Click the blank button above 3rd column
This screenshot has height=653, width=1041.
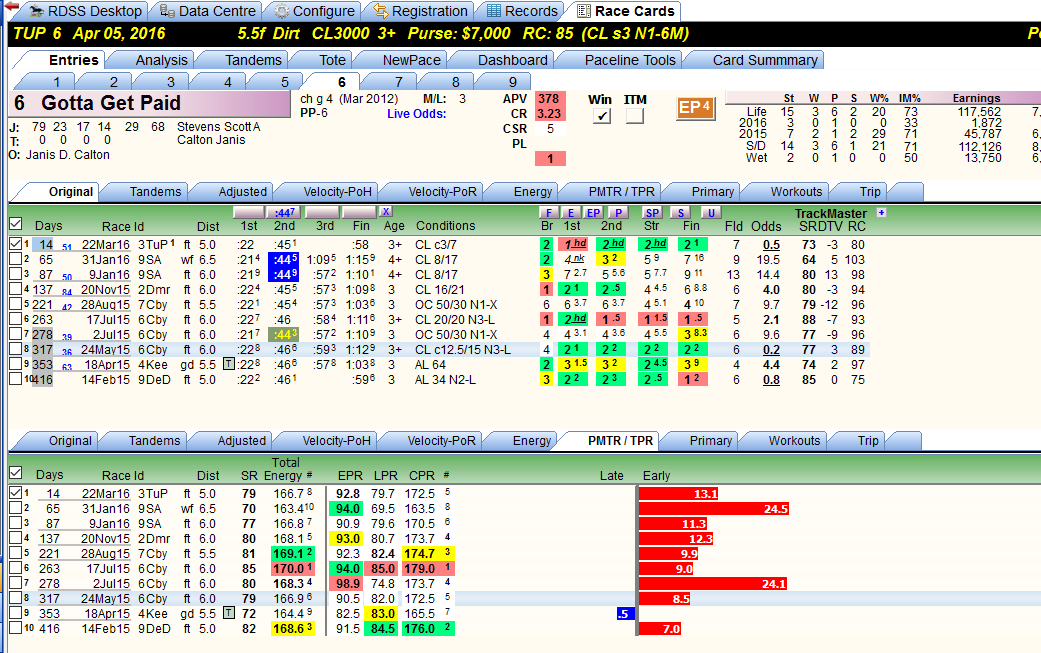322,212
